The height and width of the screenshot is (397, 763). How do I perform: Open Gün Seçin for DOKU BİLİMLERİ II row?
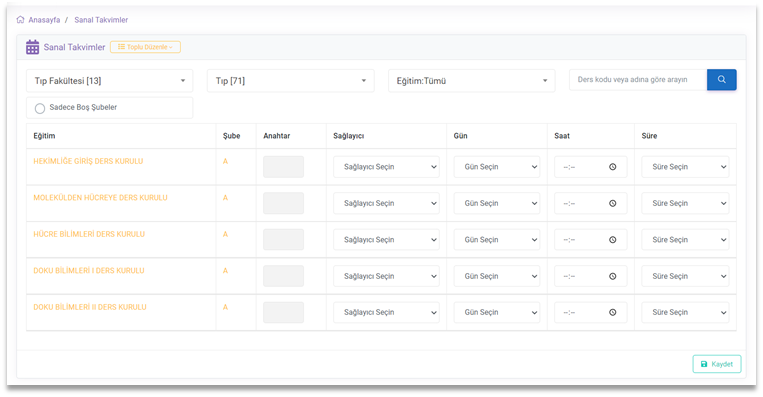pos(497,312)
